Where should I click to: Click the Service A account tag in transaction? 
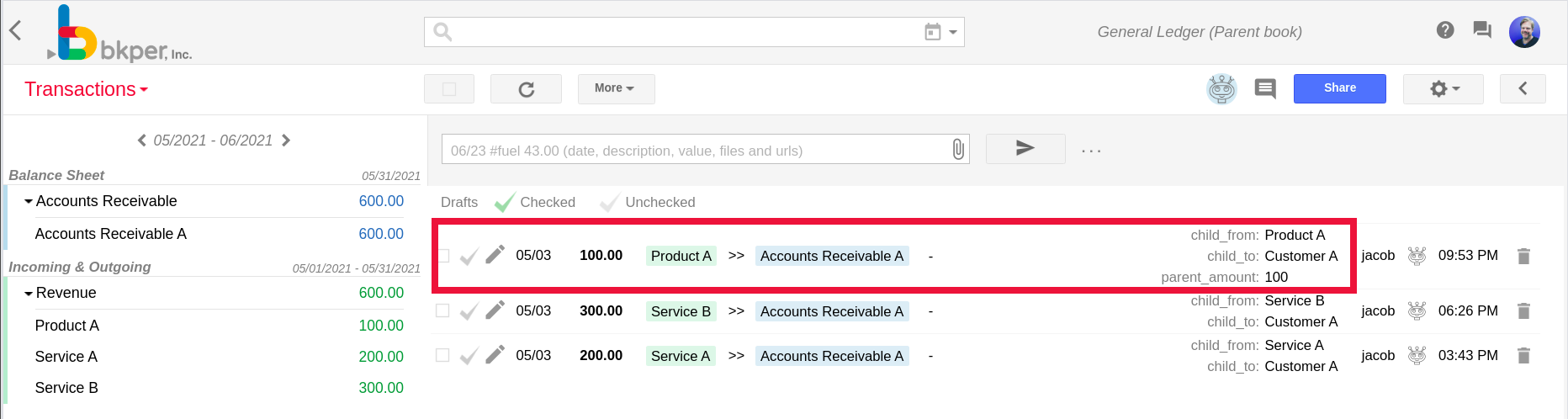[681, 356]
